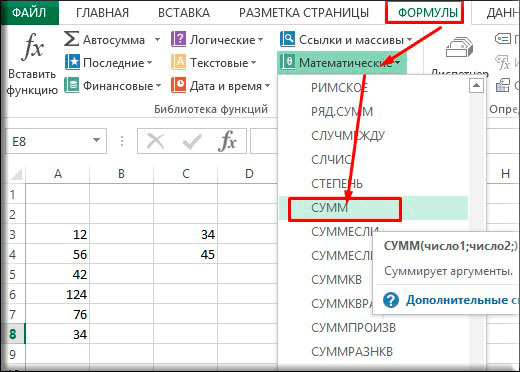
Task: Select СТЕПЕНЬ function
Action: [x=373, y=184]
